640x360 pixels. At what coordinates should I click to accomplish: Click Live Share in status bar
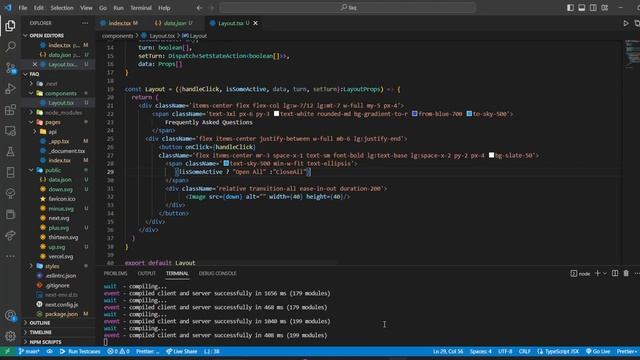[x=182, y=351]
